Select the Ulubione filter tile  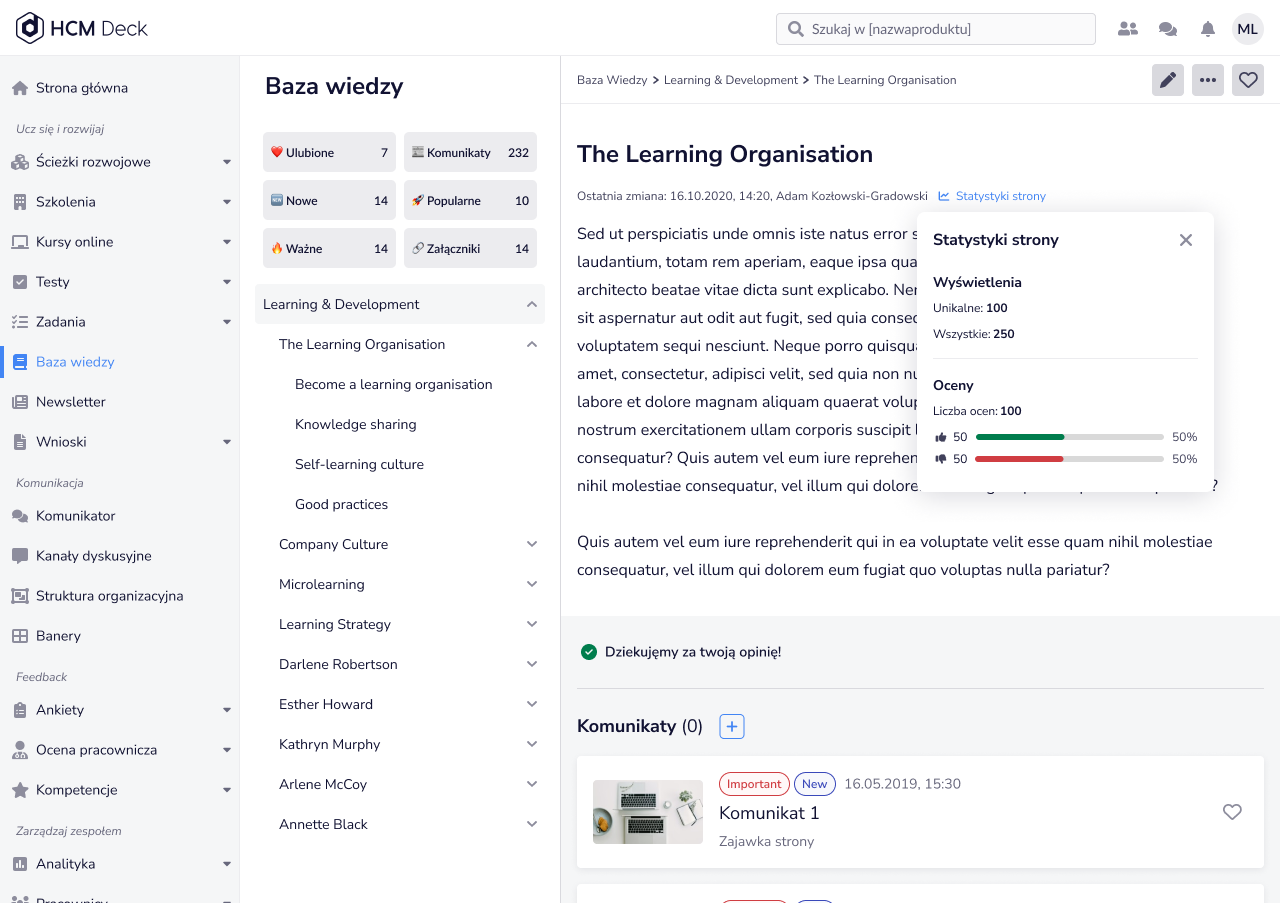point(329,153)
